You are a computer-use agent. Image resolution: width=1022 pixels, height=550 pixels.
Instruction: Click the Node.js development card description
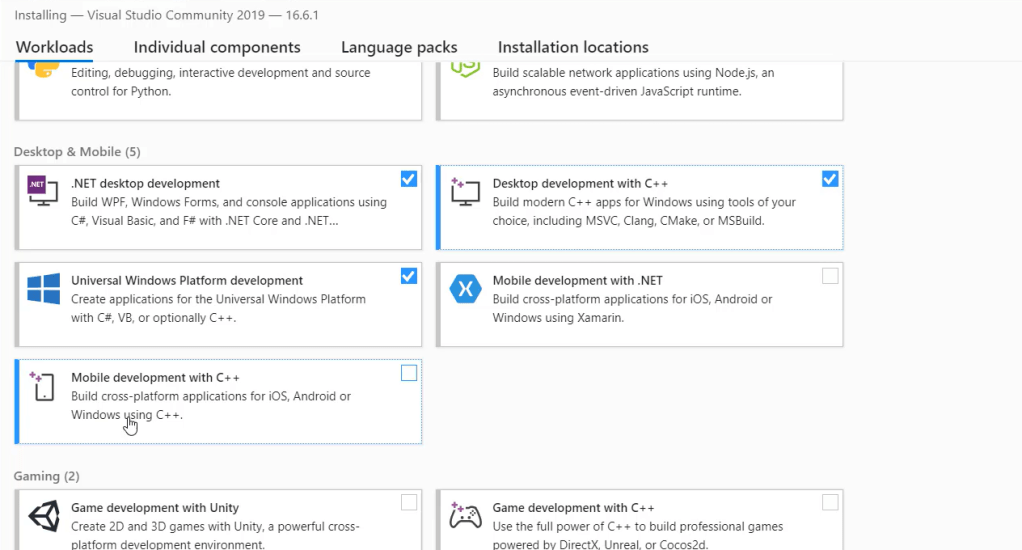point(634,82)
